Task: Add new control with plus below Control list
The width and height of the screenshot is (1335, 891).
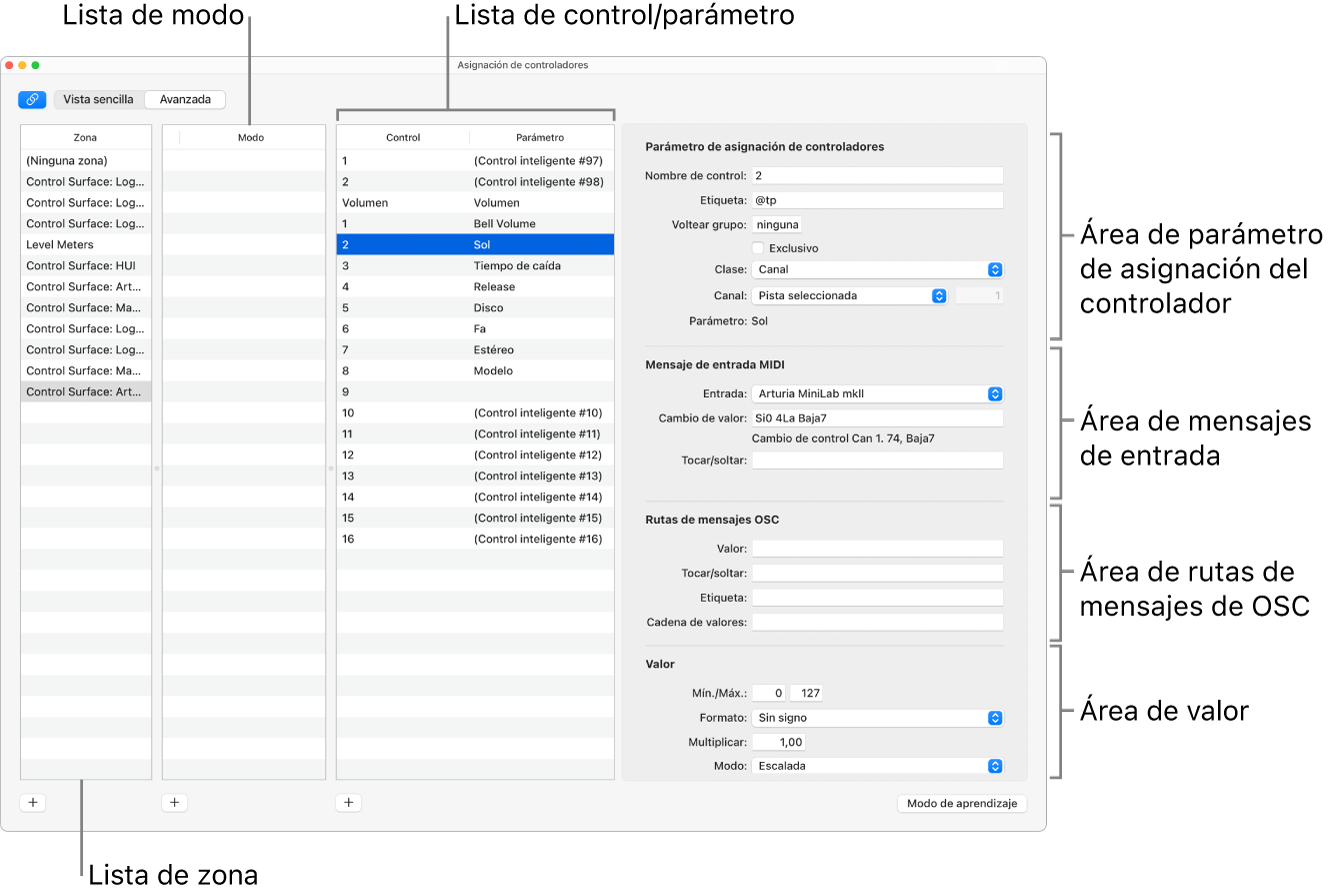Action: tap(348, 802)
